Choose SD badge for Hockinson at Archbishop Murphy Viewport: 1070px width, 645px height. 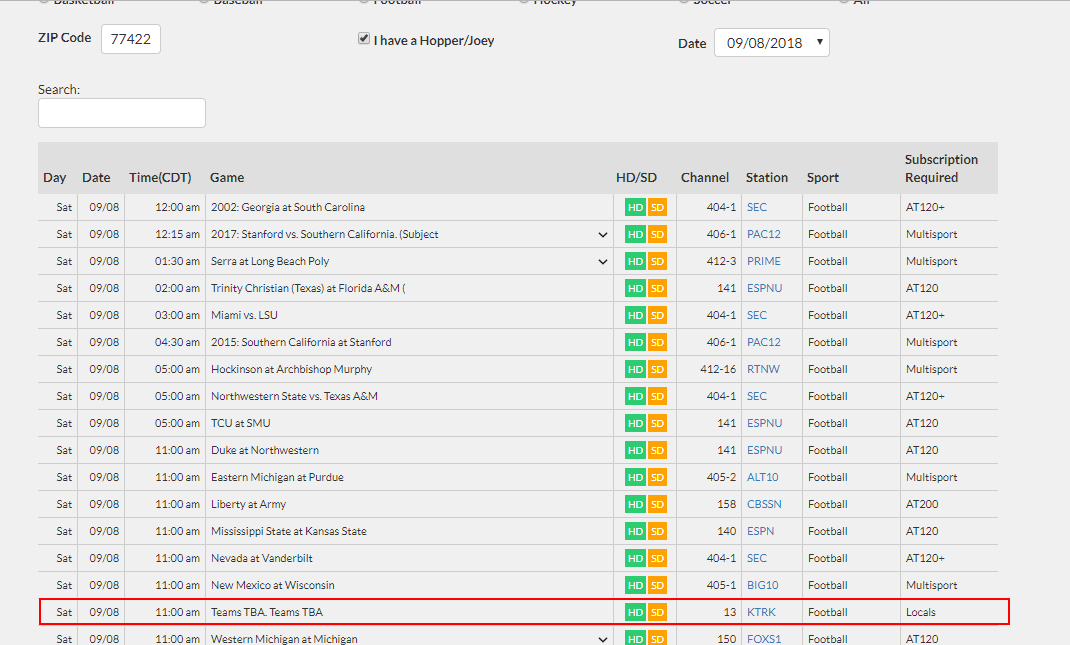point(657,369)
